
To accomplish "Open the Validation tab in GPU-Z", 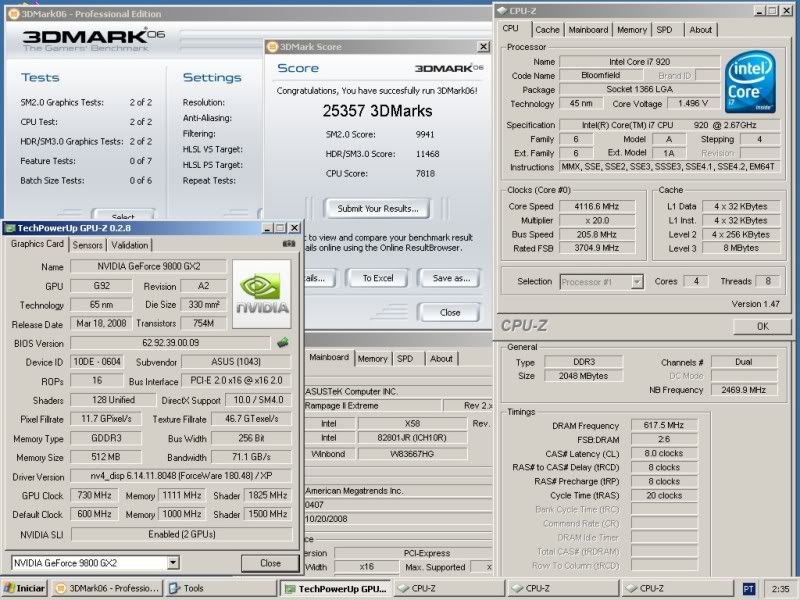I will pos(130,244).
